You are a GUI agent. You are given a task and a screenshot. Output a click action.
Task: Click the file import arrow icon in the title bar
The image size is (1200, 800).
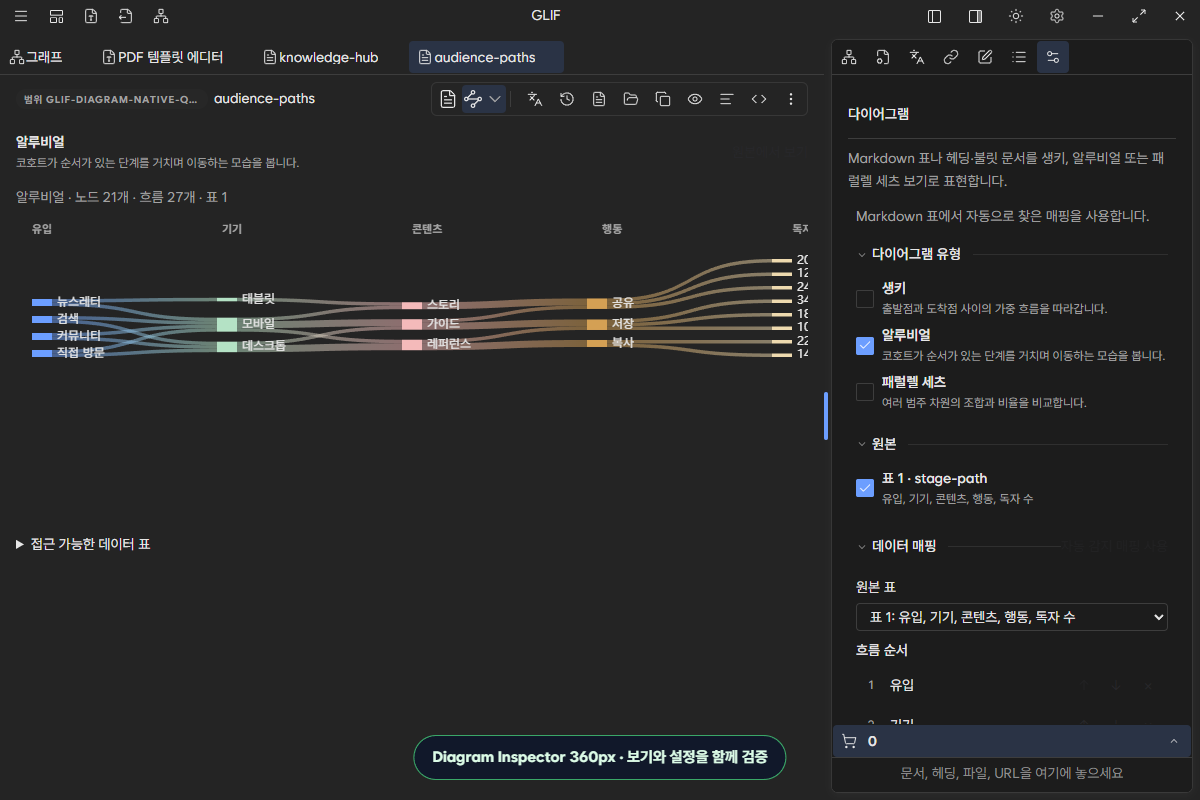[126, 16]
